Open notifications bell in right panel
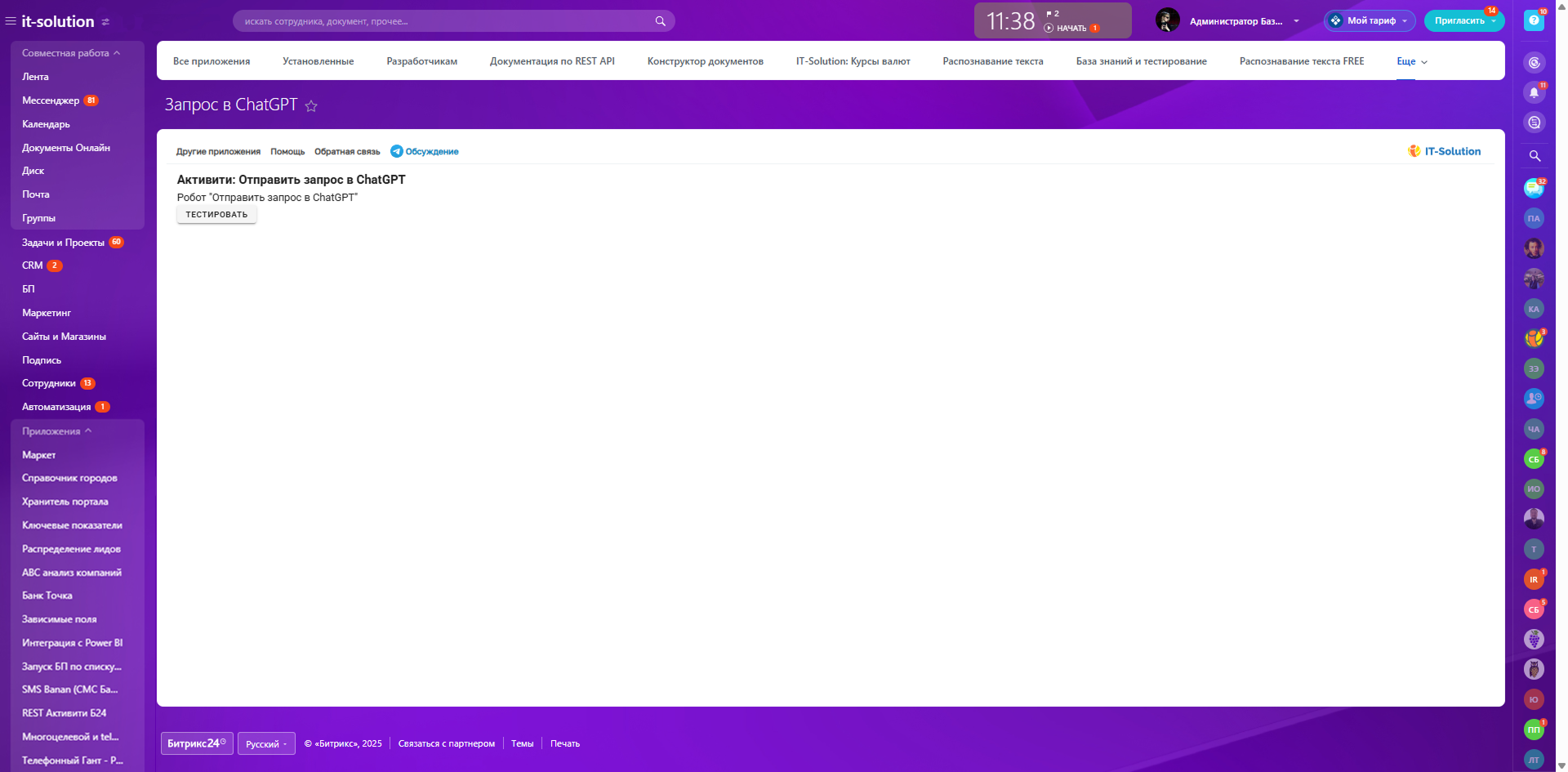 point(1534,92)
